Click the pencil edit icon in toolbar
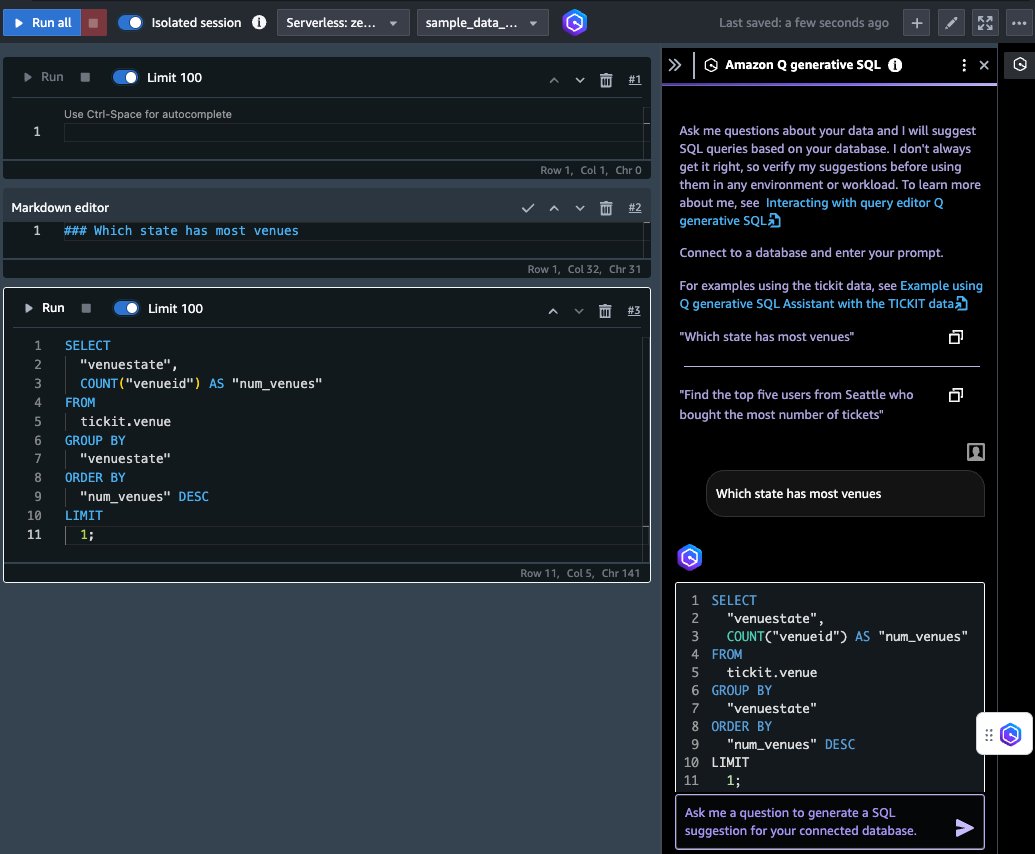 point(951,22)
